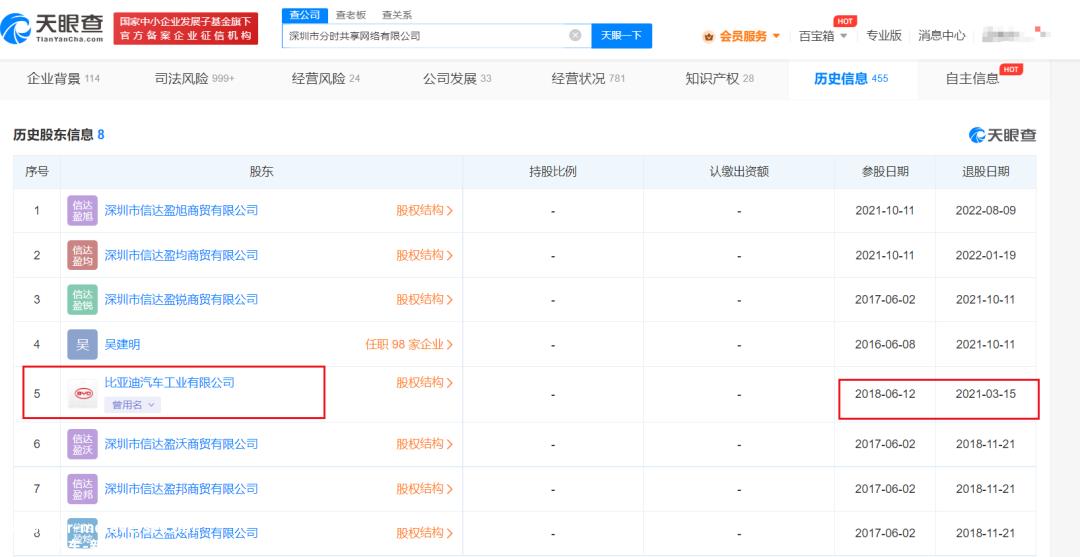Screen dimensions: 1080x557
Task: Click the 天眼一下 search button
Action: [x=621, y=35]
